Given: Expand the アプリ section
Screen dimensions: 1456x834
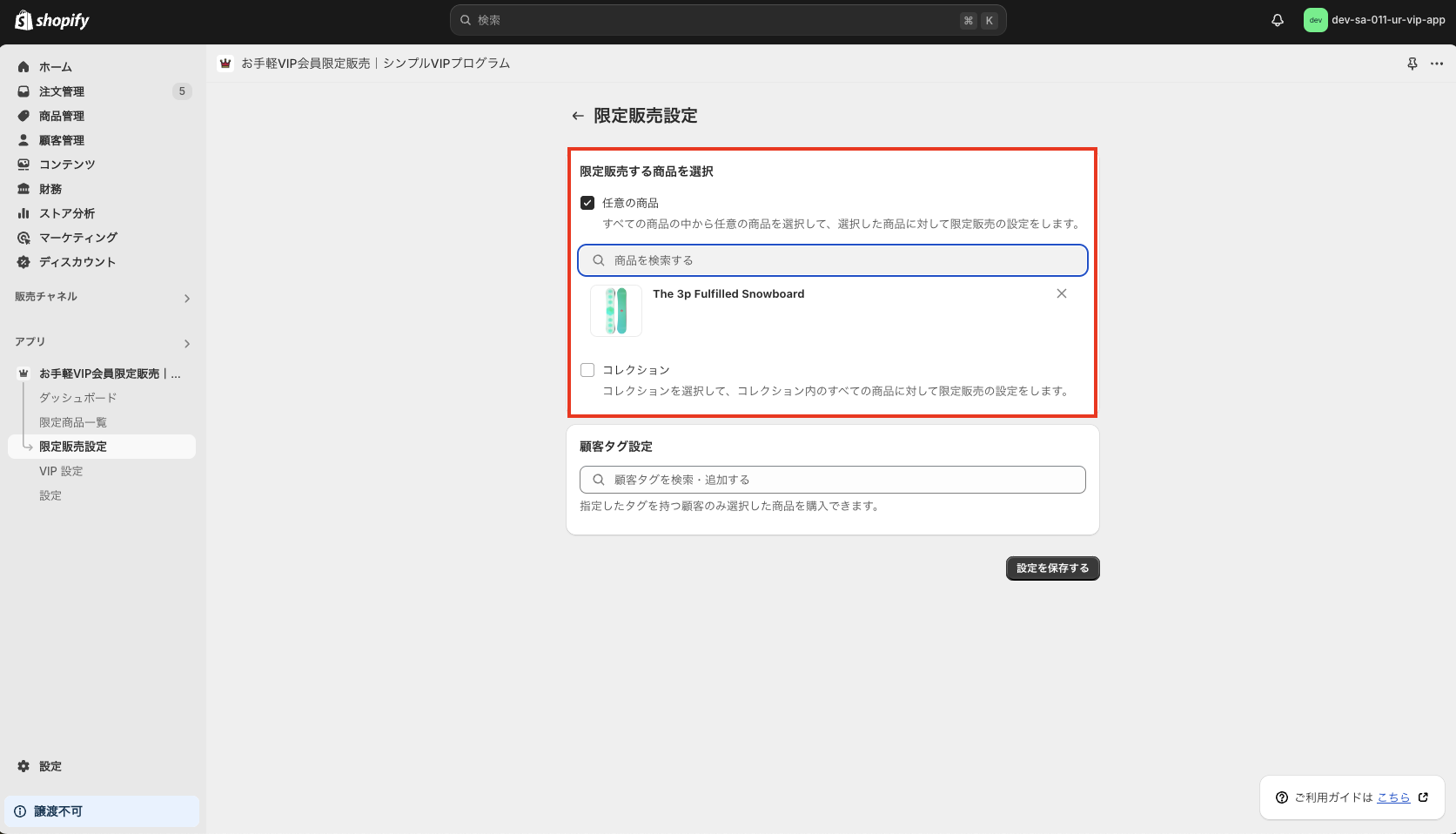Looking at the screenshot, I should (x=185, y=343).
